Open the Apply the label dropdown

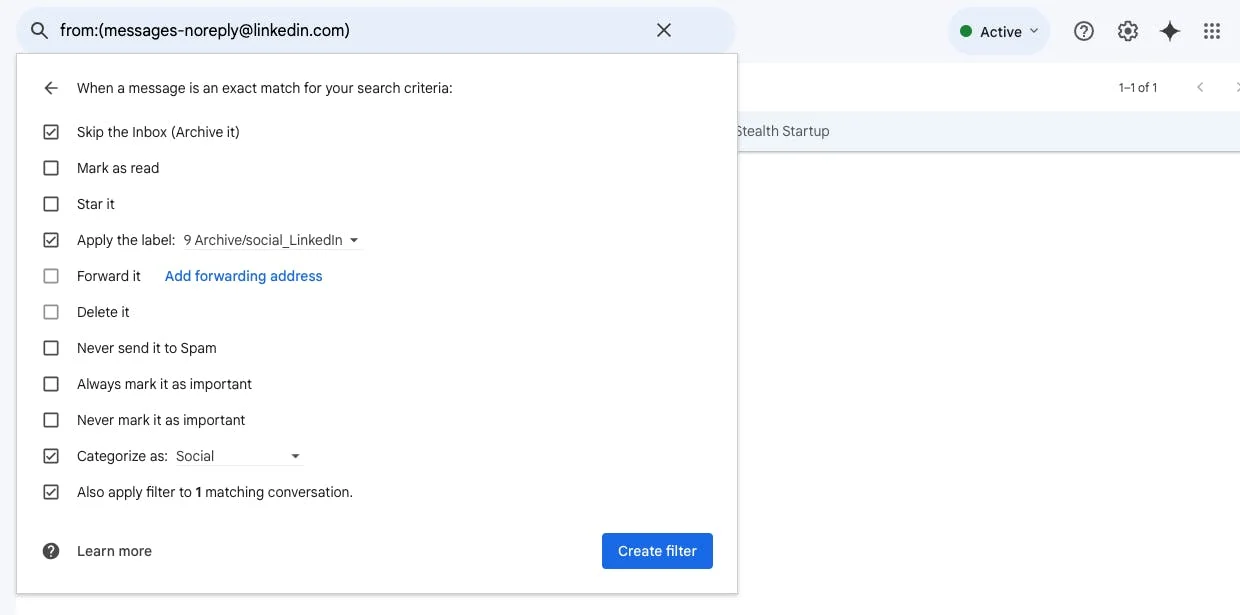(x=271, y=240)
